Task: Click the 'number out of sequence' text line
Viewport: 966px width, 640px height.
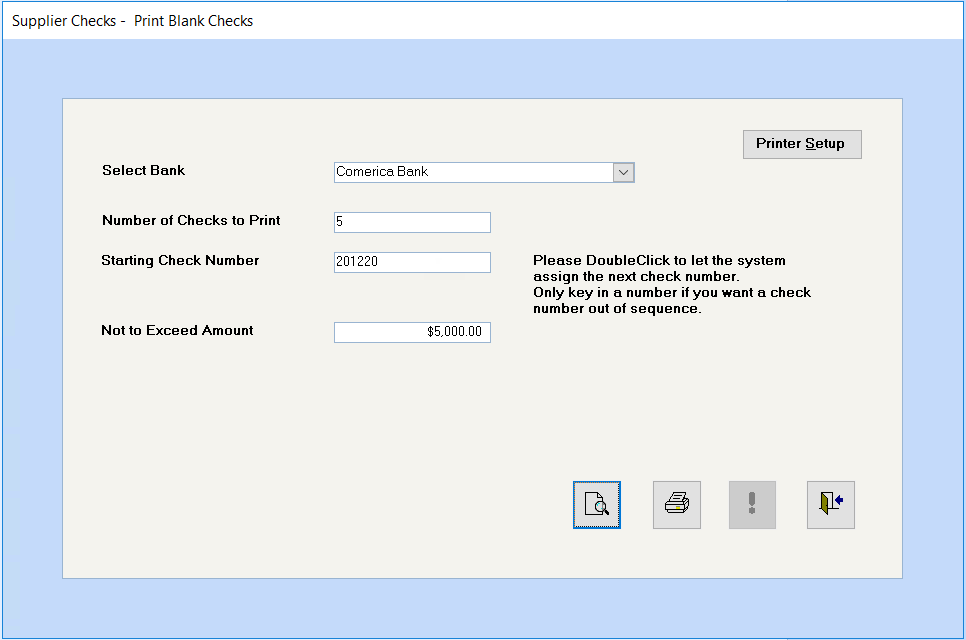Action: click(x=617, y=308)
